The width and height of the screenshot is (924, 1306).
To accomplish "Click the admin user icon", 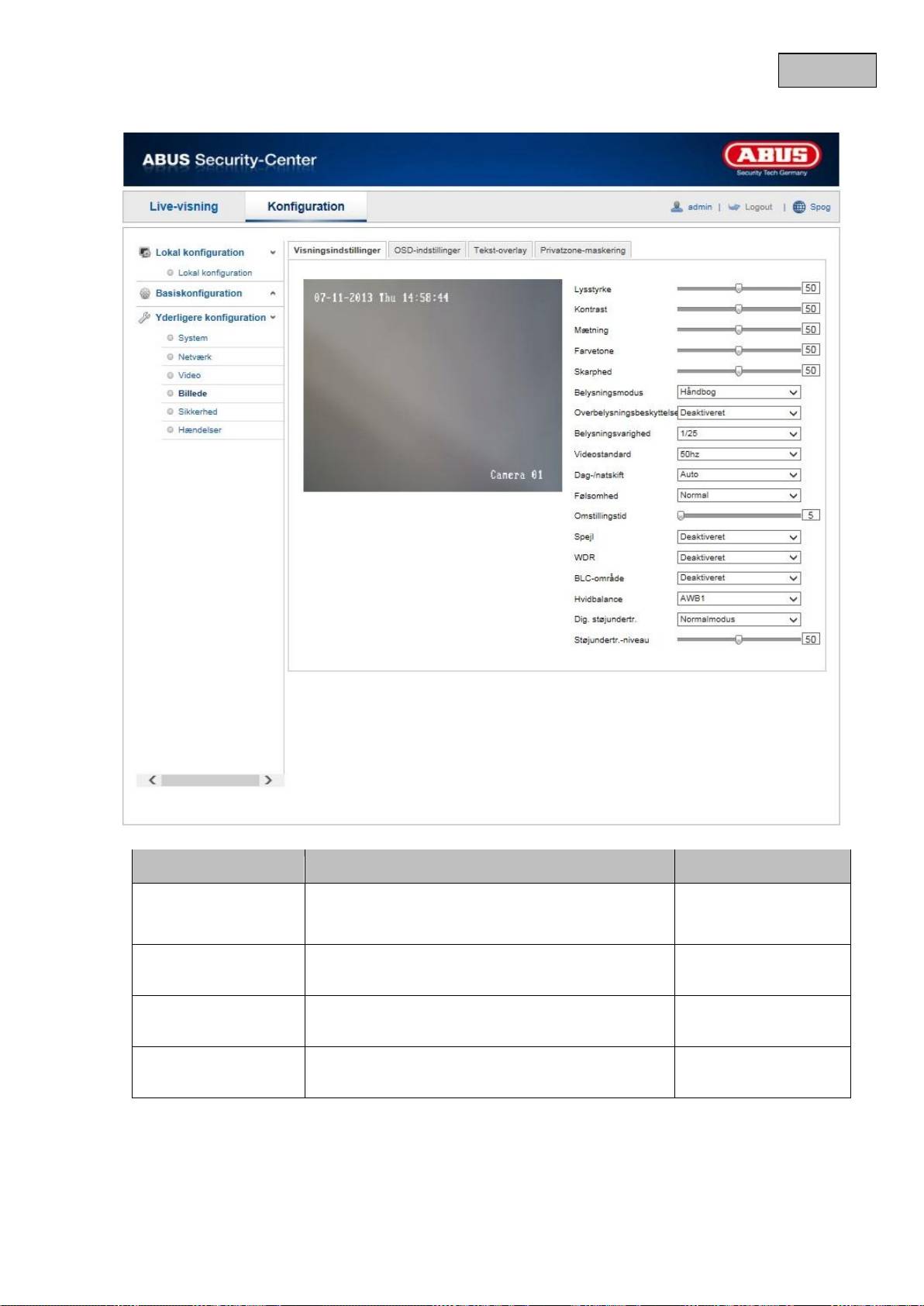I will click(677, 207).
